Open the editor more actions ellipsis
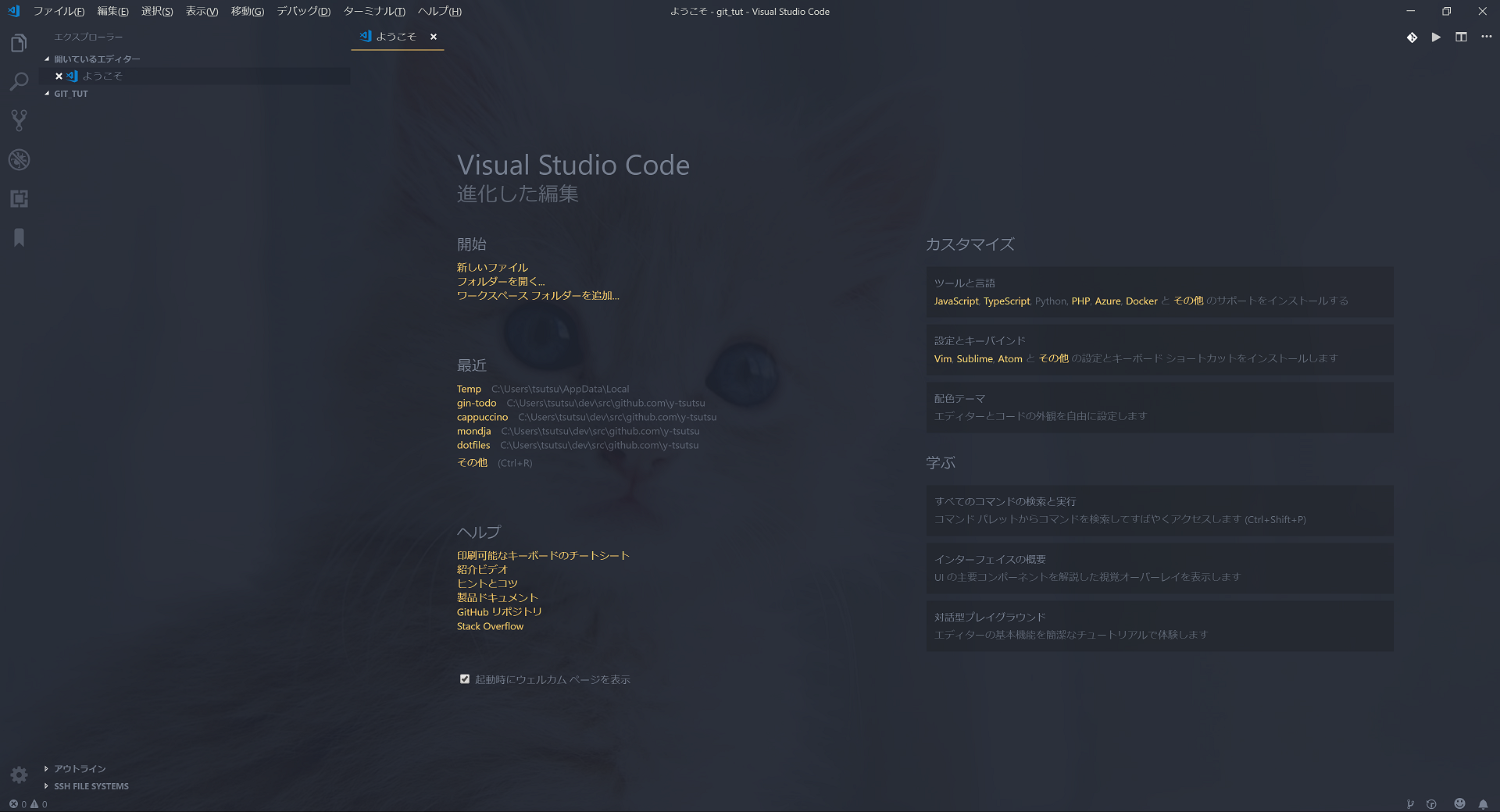 tap(1486, 37)
